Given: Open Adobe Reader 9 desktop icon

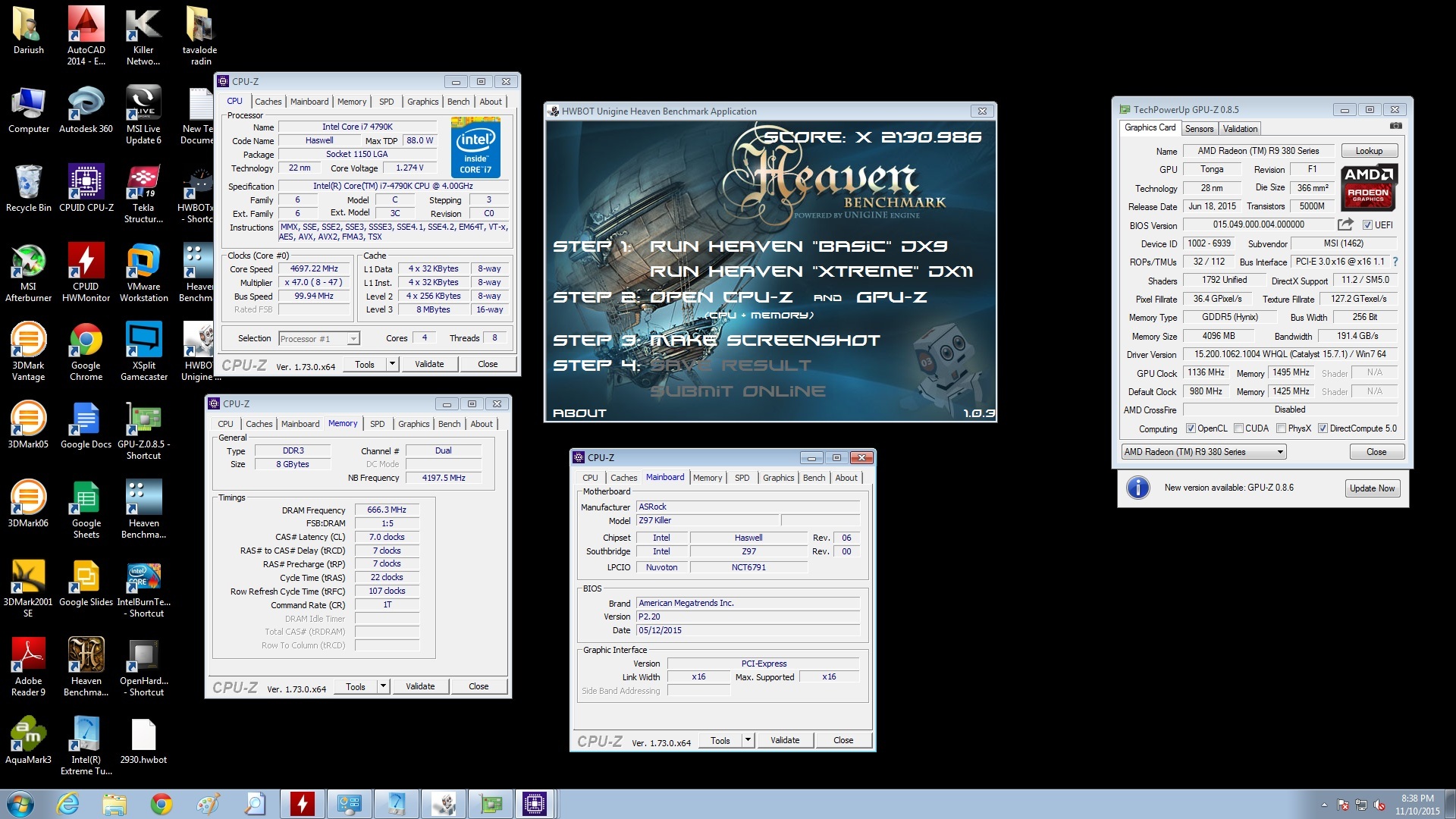Looking at the screenshot, I should pos(29,666).
